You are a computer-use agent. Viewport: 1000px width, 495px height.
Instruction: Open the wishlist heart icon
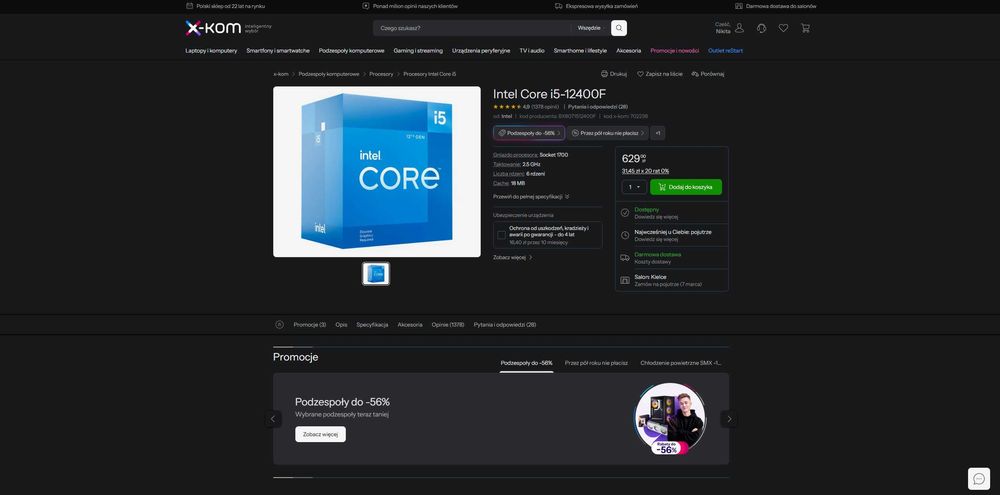[783, 28]
